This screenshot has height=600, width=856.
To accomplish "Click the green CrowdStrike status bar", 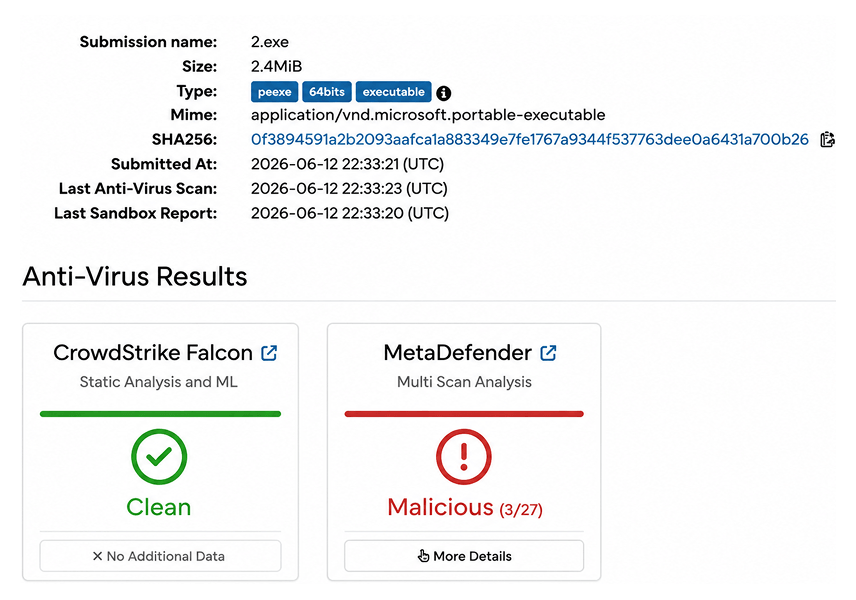I will point(160,414).
